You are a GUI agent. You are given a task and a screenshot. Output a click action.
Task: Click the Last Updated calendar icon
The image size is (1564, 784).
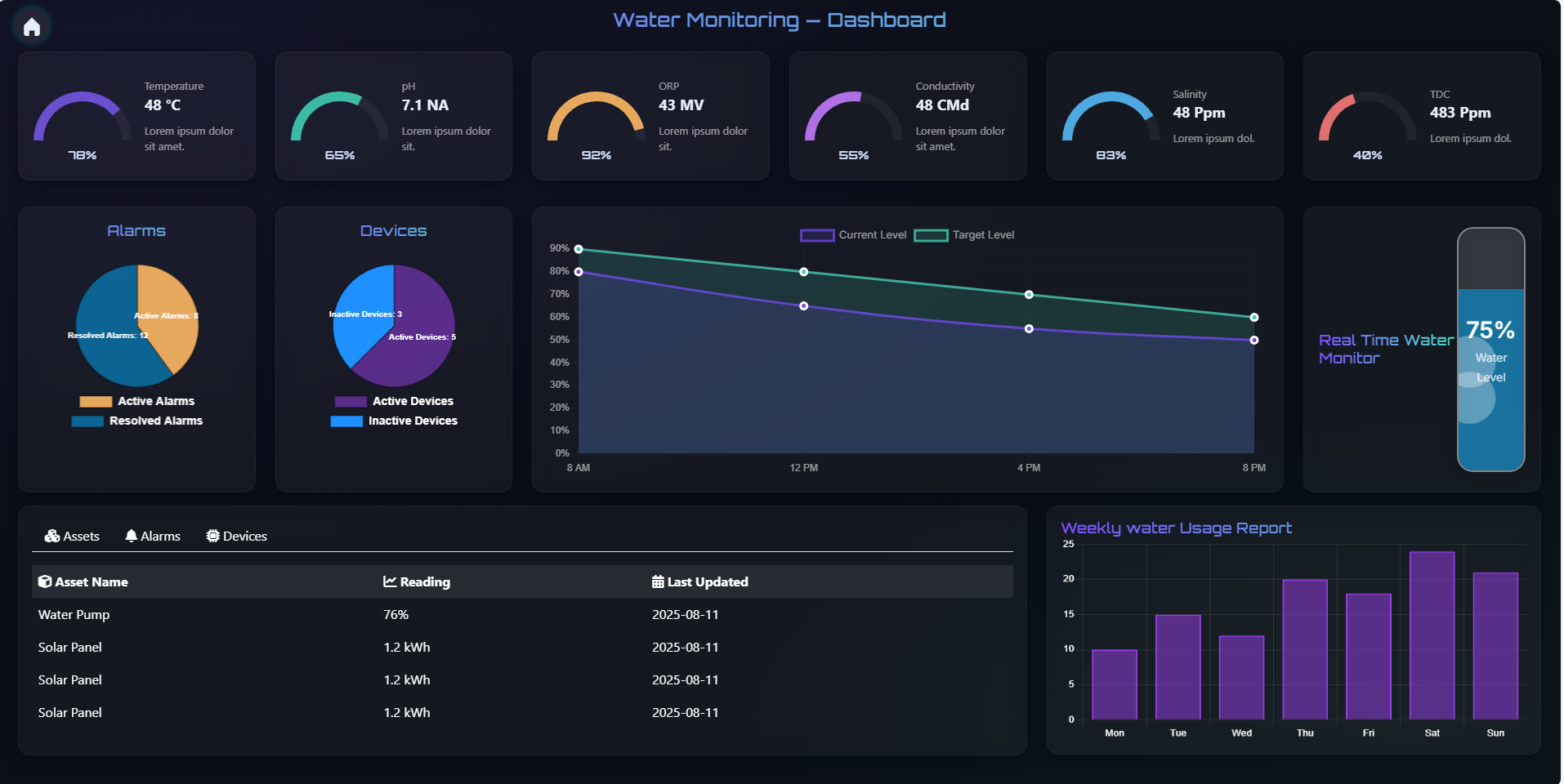pos(657,581)
